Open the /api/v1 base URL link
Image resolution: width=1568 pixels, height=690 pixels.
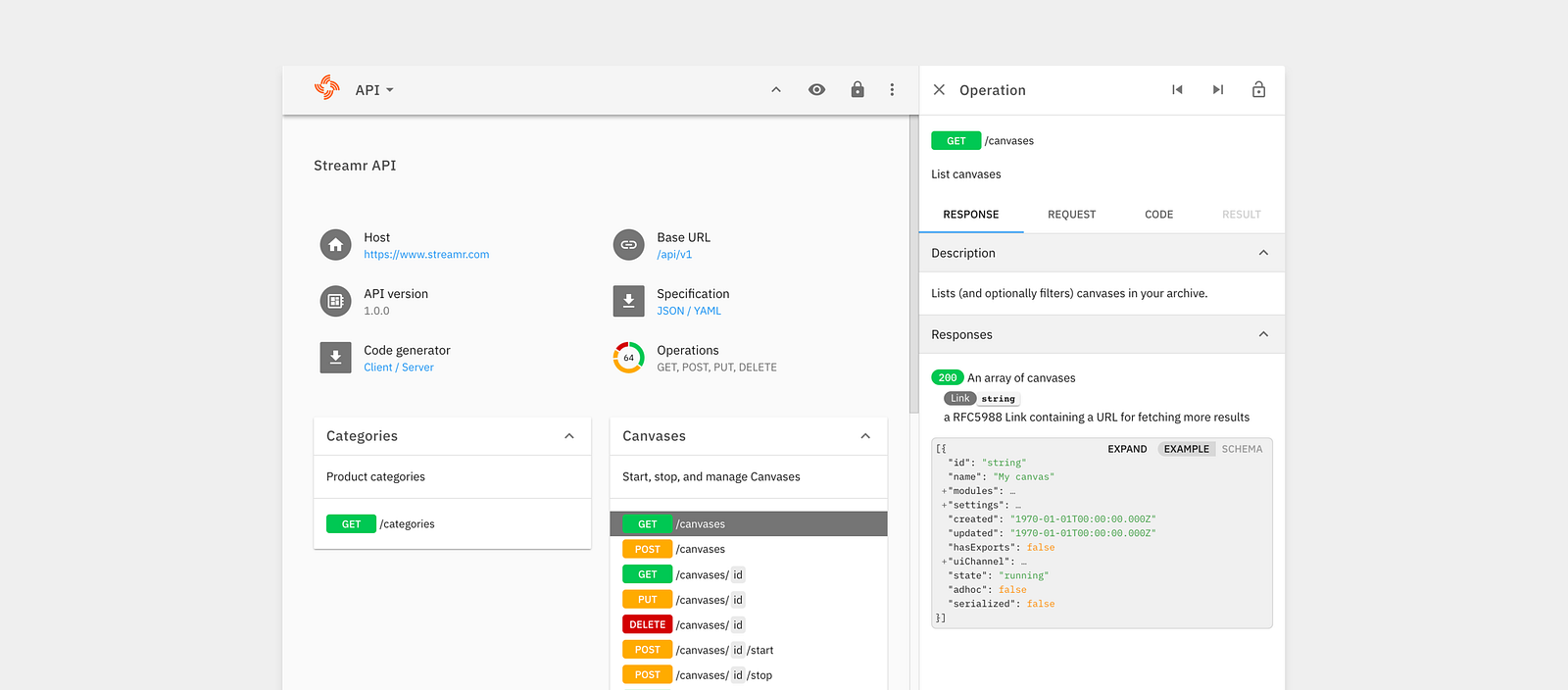click(674, 255)
